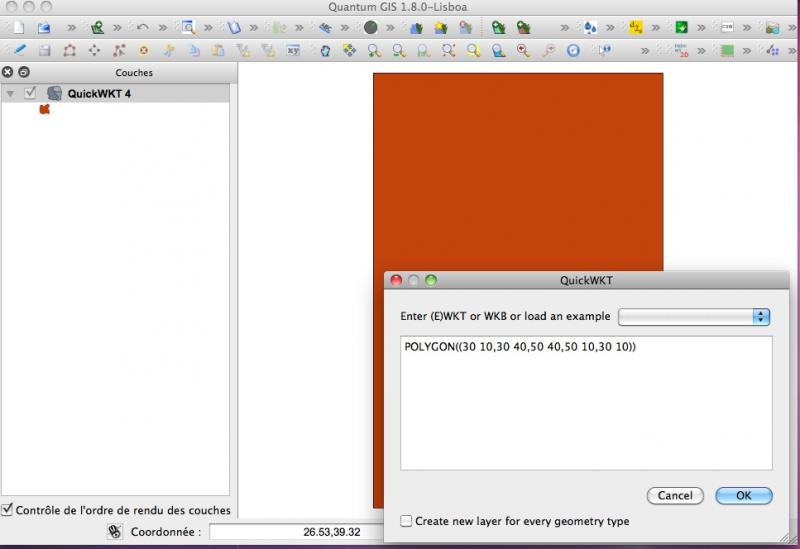Undock the Couches panel with float button
Screen dimensions: 800x549
pos(24,72)
